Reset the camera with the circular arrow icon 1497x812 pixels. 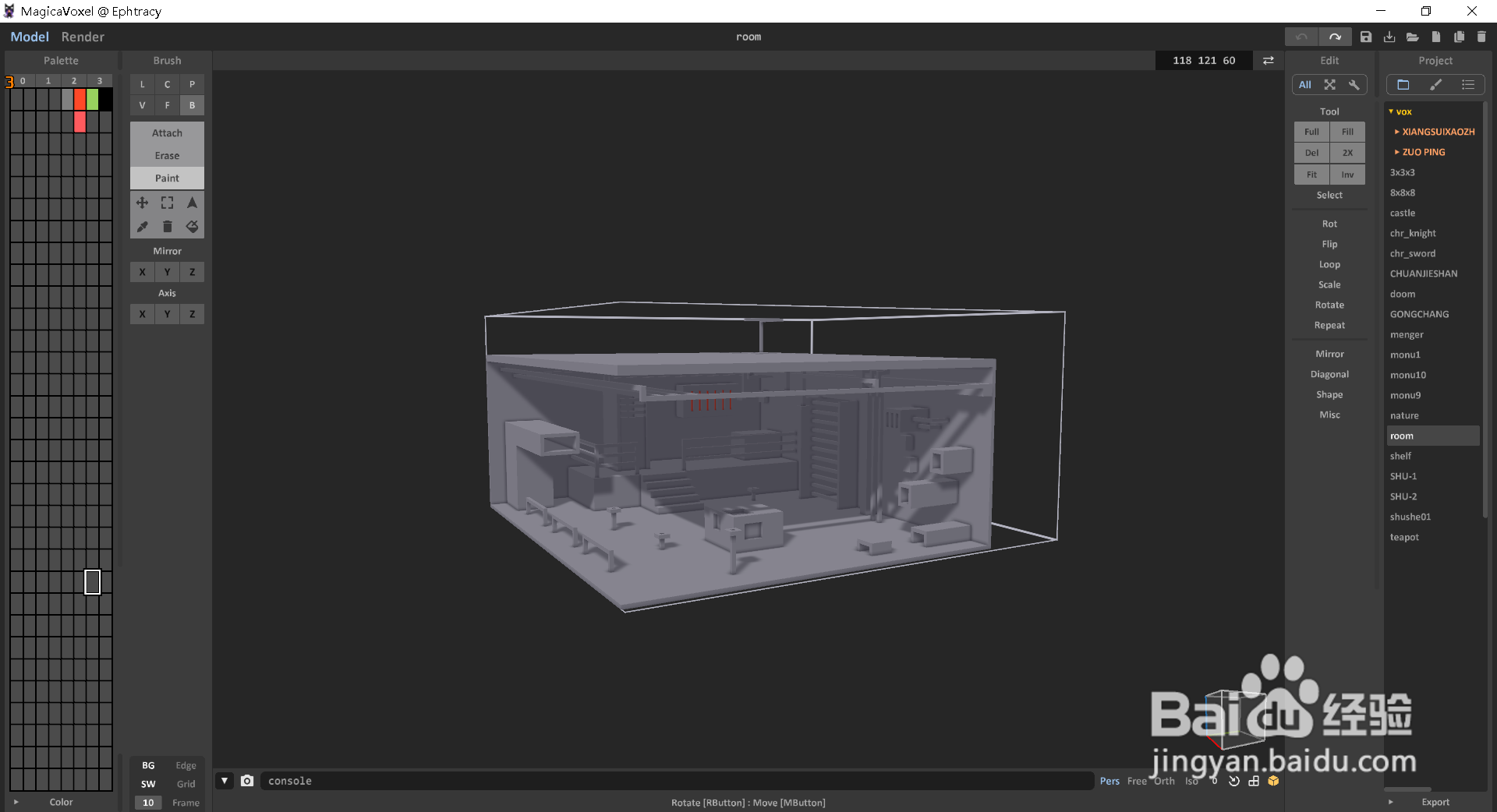click(x=1233, y=781)
